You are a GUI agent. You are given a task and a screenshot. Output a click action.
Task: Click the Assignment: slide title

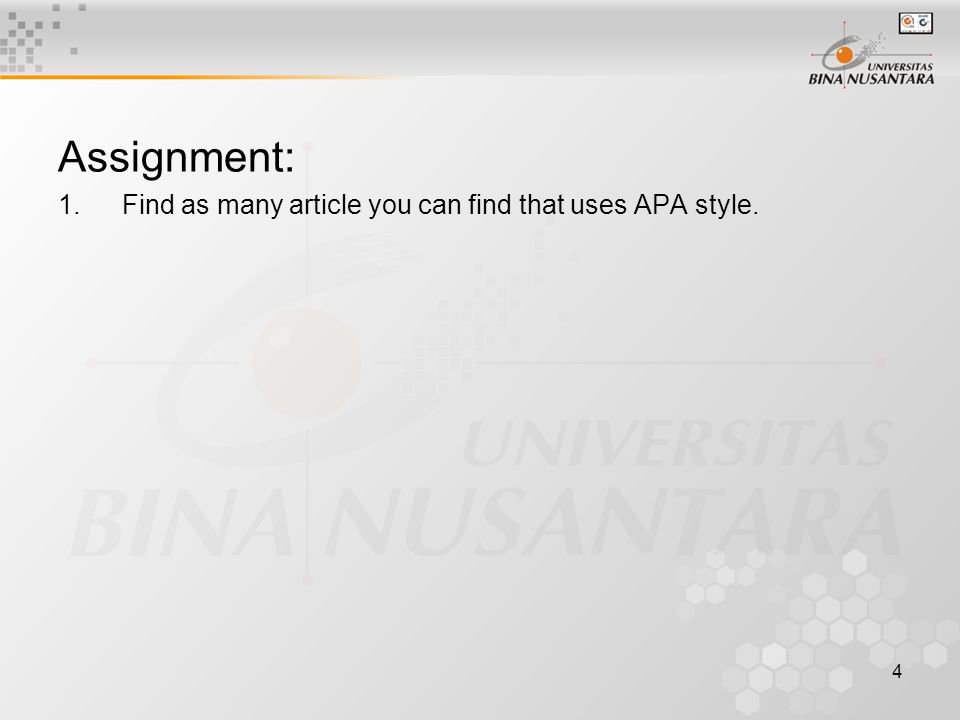(x=176, y=157)
